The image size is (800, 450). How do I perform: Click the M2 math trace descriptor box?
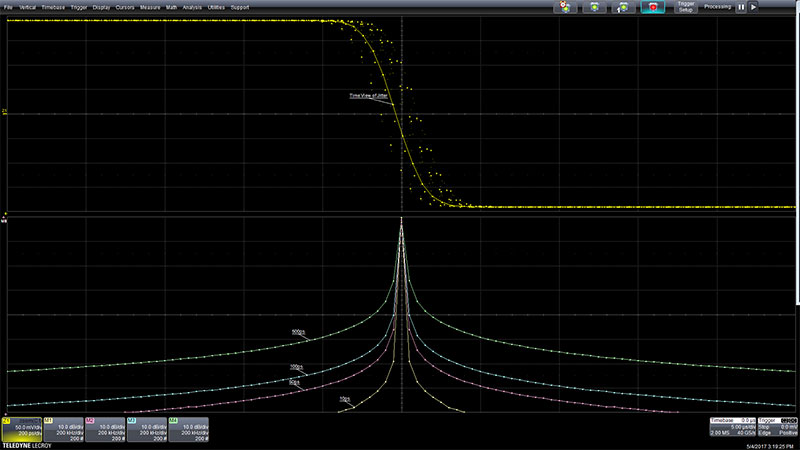pos(104,430)
